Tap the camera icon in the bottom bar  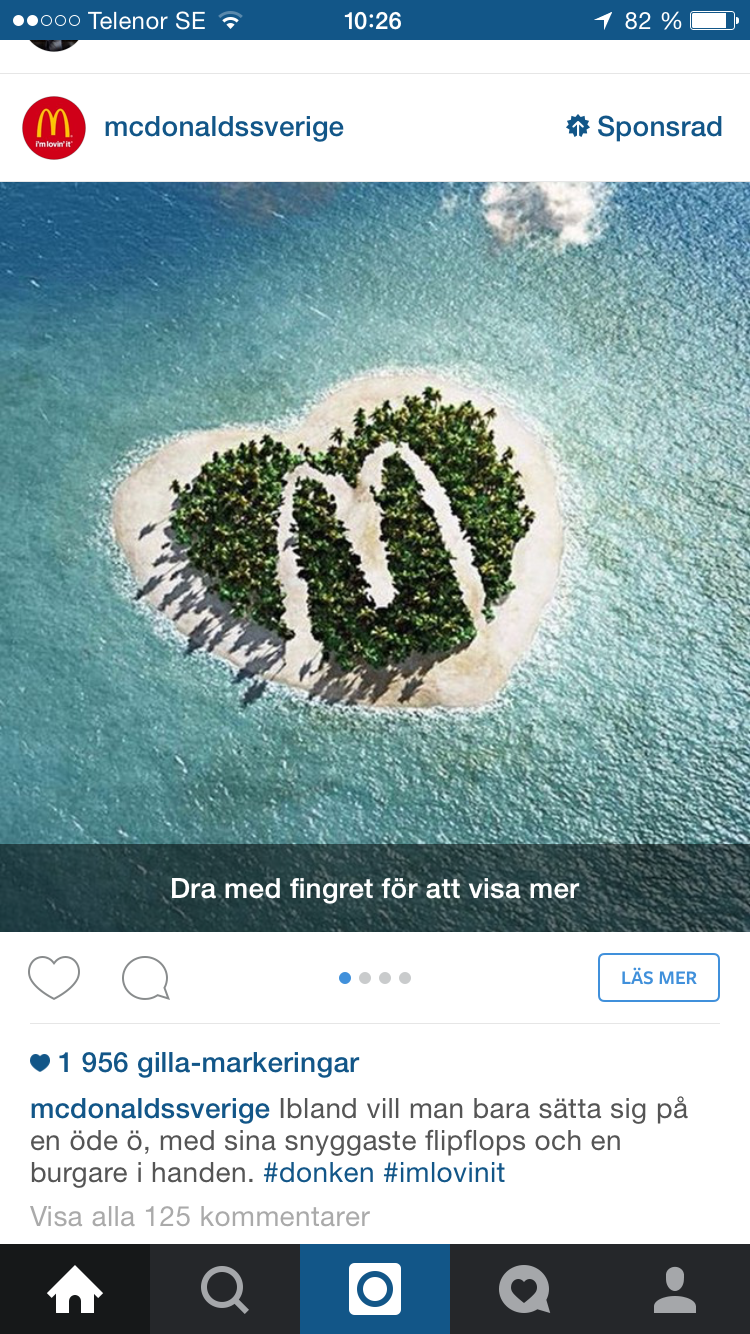[375, 1289]
